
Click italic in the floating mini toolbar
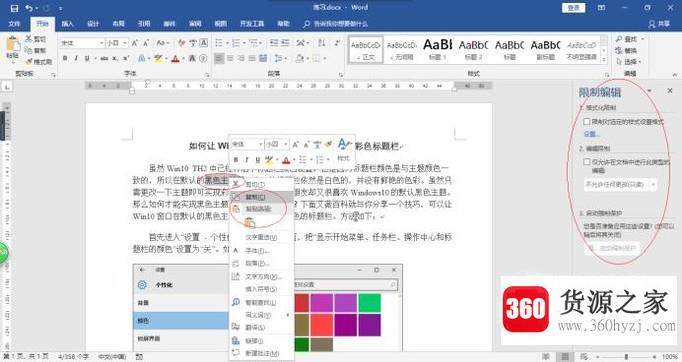tap(247, 160)
